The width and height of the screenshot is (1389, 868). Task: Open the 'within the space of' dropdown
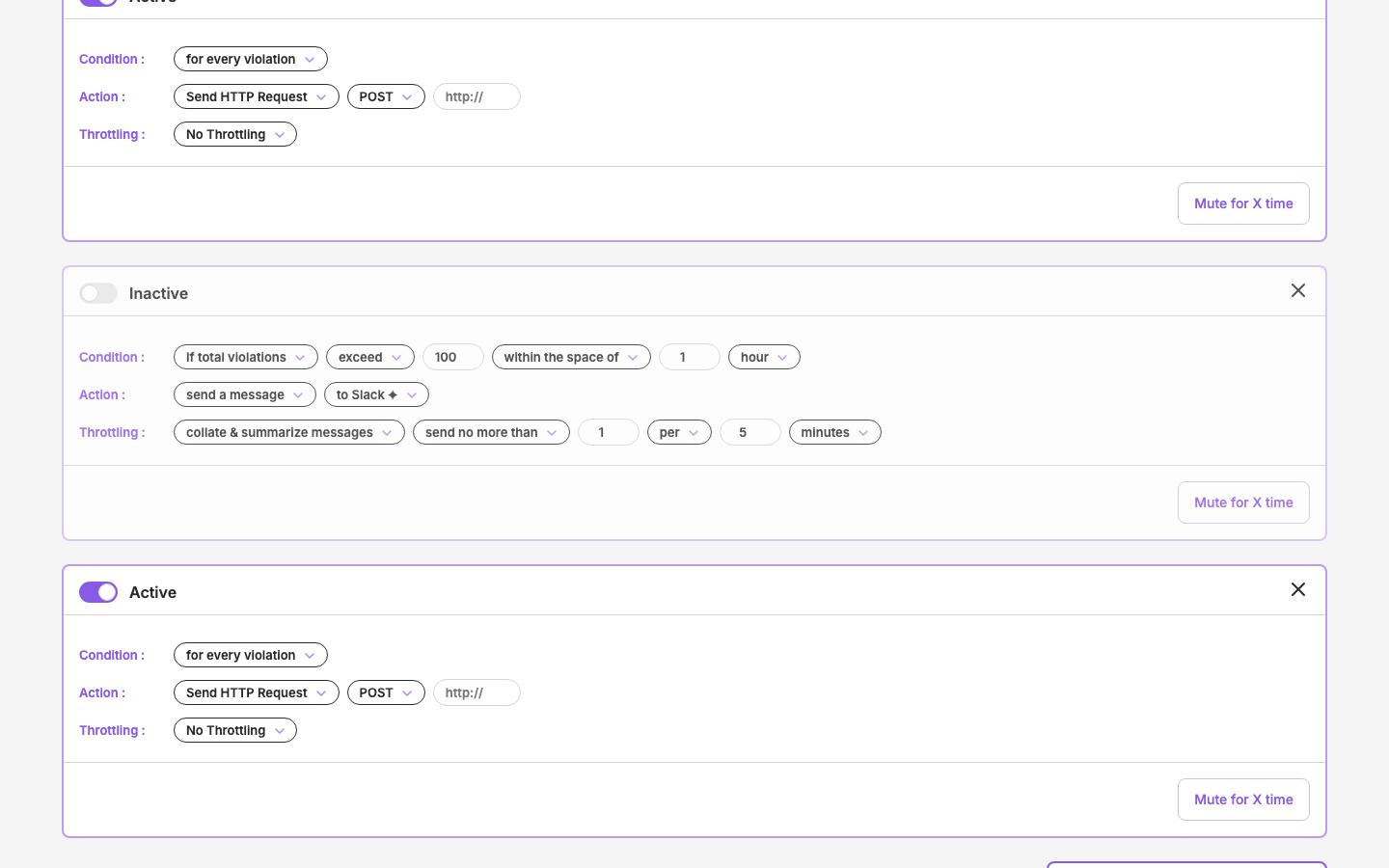571,357
